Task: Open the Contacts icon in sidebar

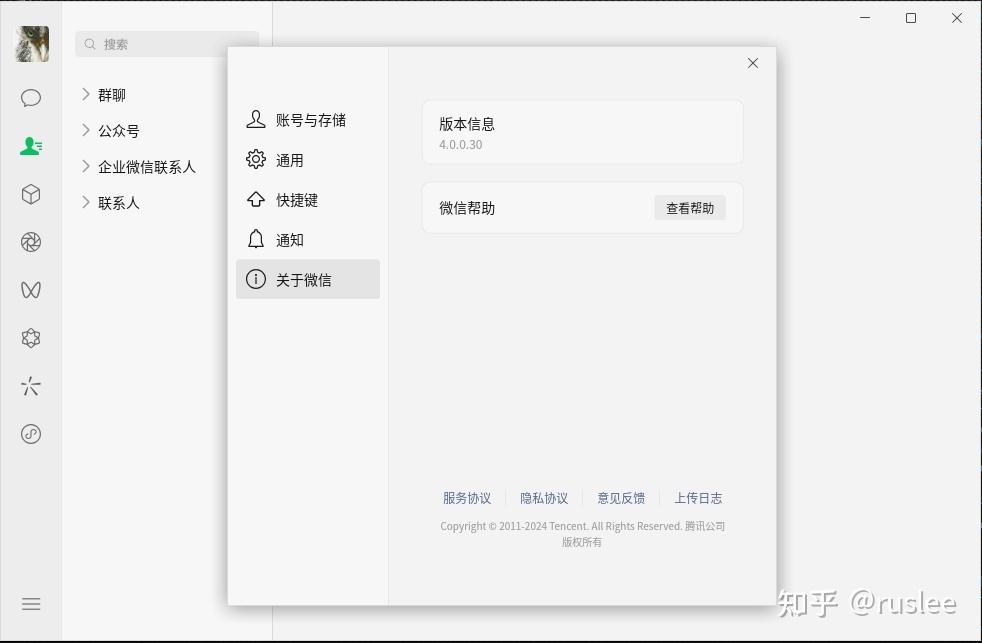Action: point(31,146)
